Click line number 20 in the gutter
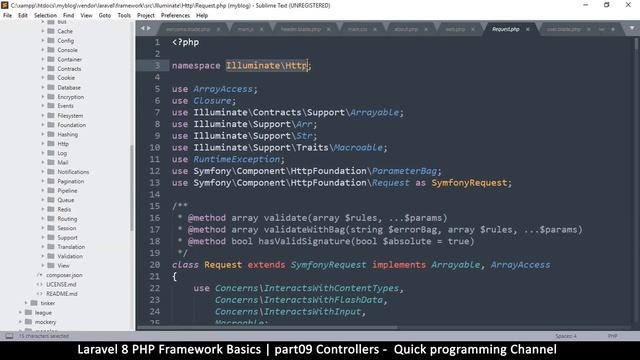The height and width of the screenshot is (360, 640). click(x=155, y=264)
